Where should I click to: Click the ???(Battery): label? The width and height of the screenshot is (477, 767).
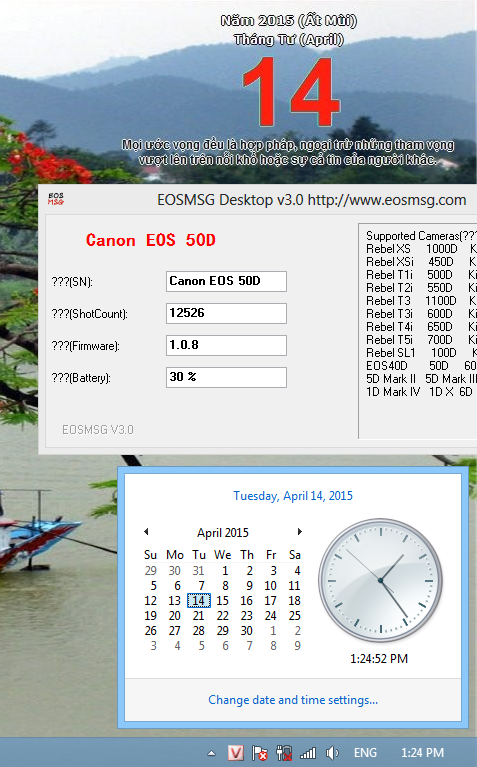81,378
